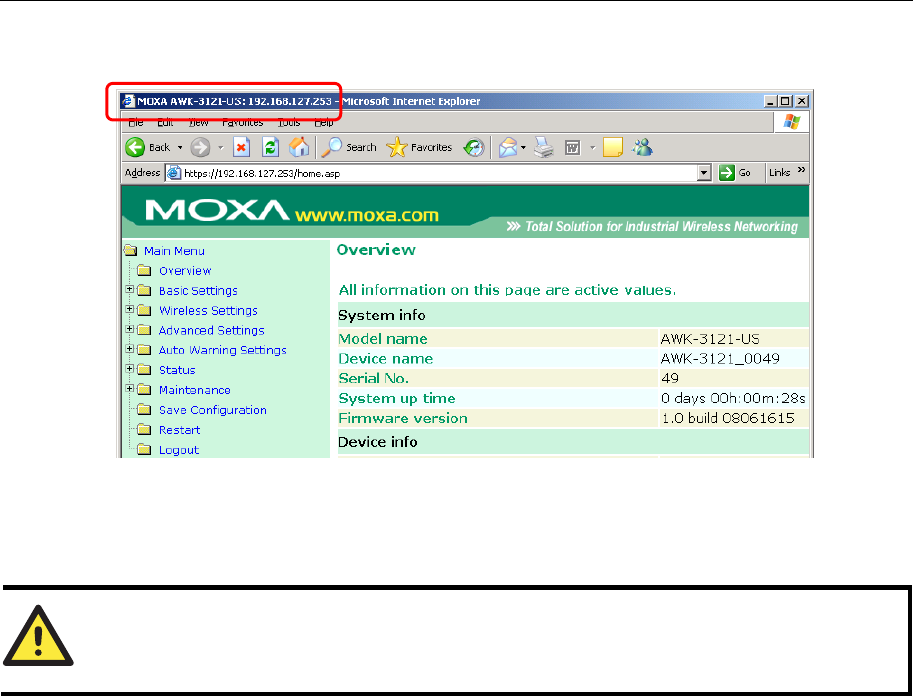Click the Save Configuration link
The height and width of the screenshot is (696, 913).
[213, 410]
